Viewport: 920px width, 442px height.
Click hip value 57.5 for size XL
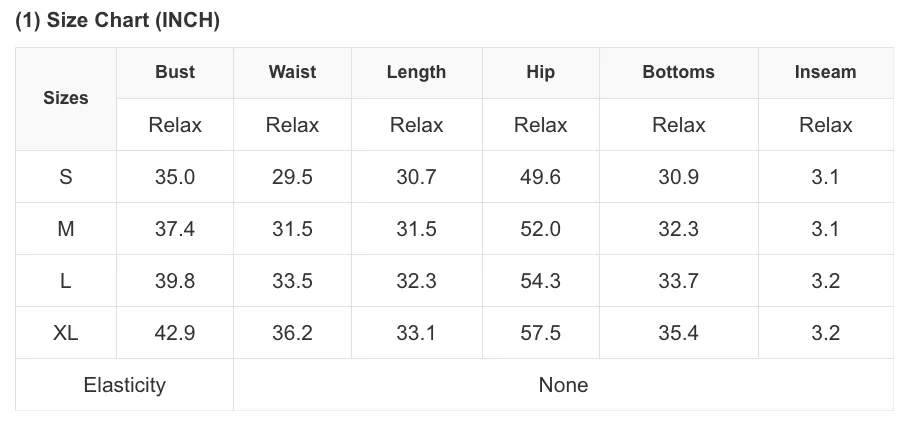pyautogui.click(x=540, y=333)
